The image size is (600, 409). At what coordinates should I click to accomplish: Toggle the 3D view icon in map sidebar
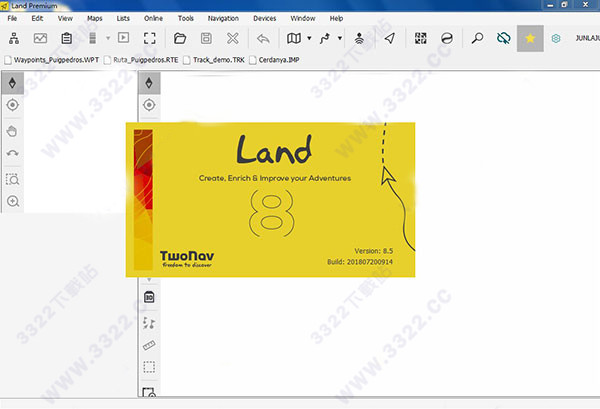[x=149, y=297]
